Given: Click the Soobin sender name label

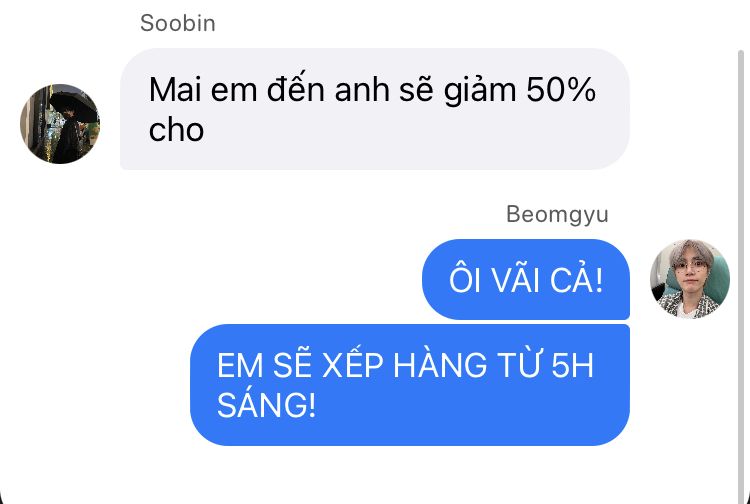Looking at the screenshot, I should (177, 23).
